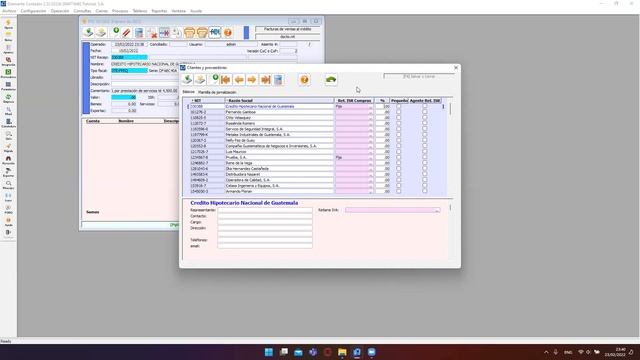Screen dimensions: 640x360
Task: Tick Pequeño checkbox for Fernando Gamboa row
Action: (399, 112)
